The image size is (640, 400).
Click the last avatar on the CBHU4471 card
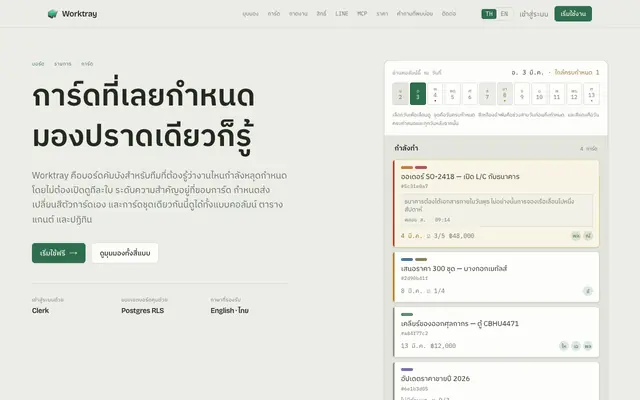[x=588, y=346]
